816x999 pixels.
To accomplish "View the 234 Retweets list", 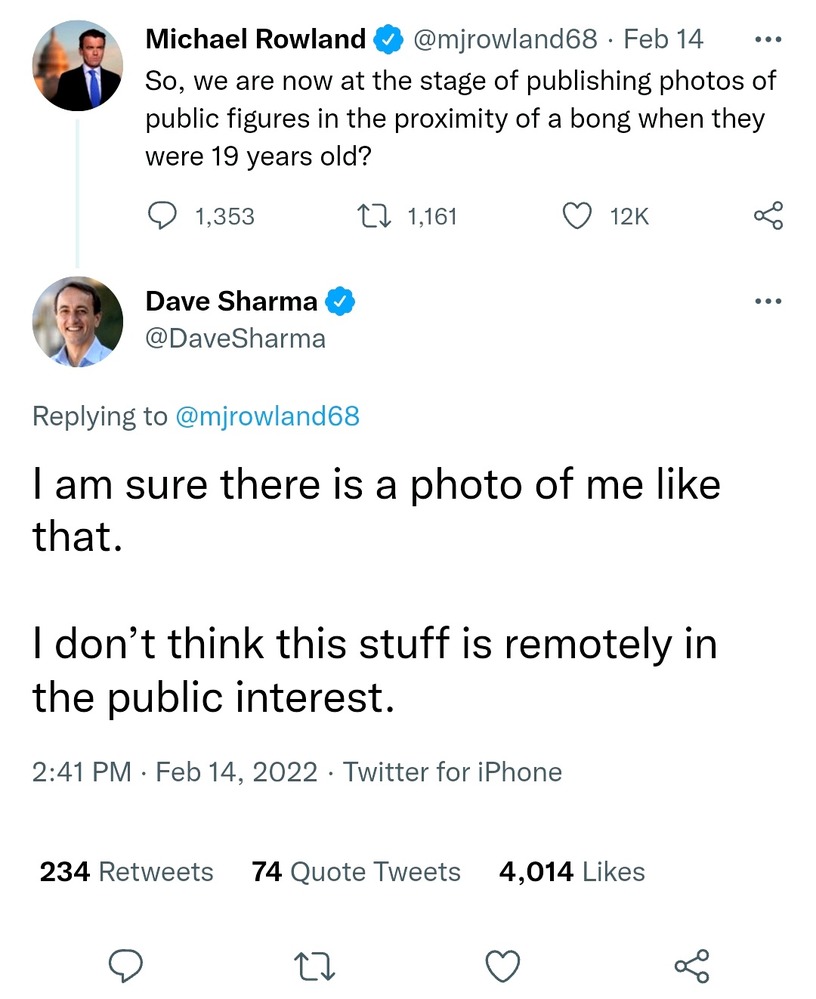I will (x=126, y=872).
